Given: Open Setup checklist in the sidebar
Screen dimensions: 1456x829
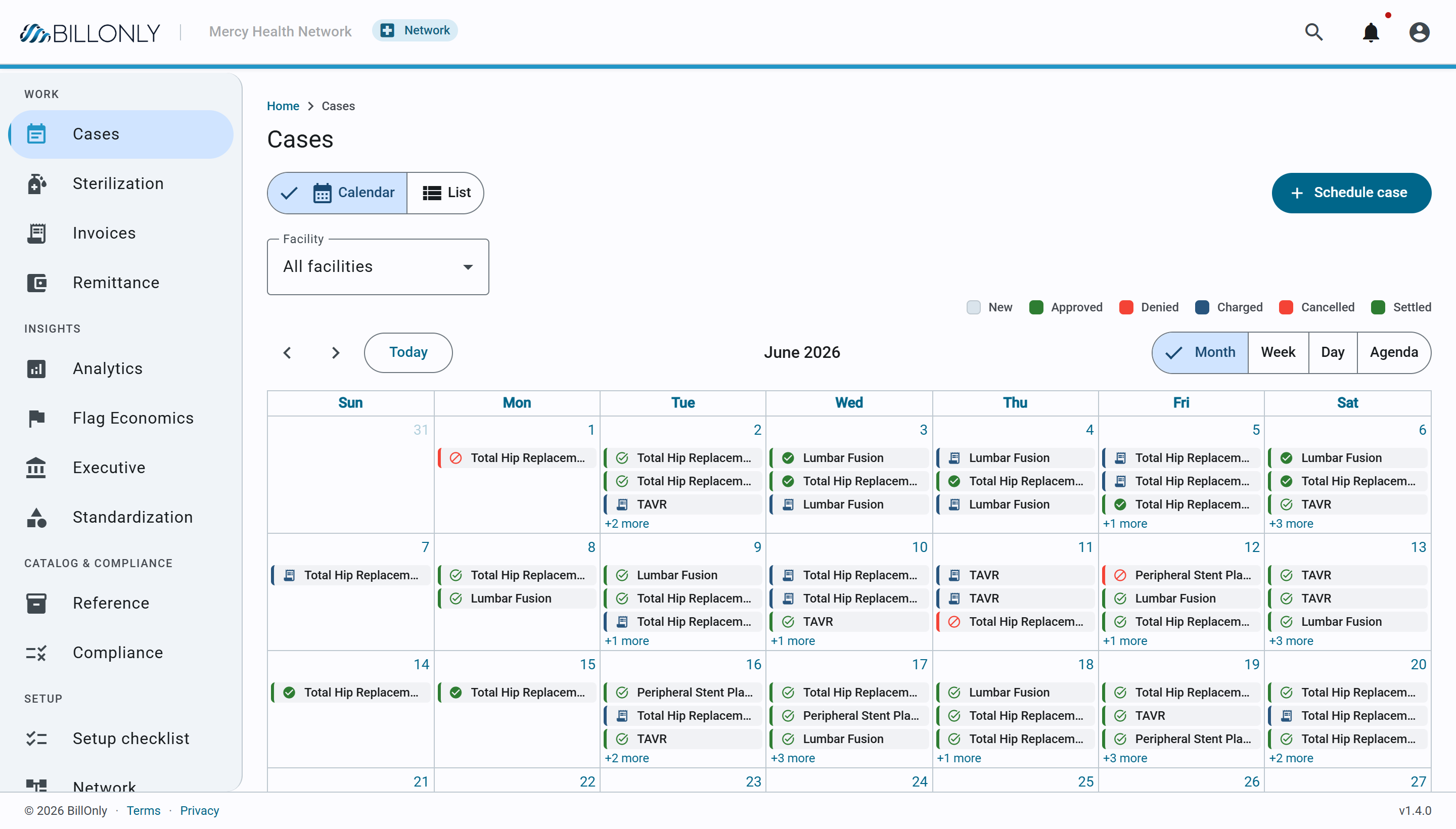Looking at the screenshot, I should click(121, 739).
